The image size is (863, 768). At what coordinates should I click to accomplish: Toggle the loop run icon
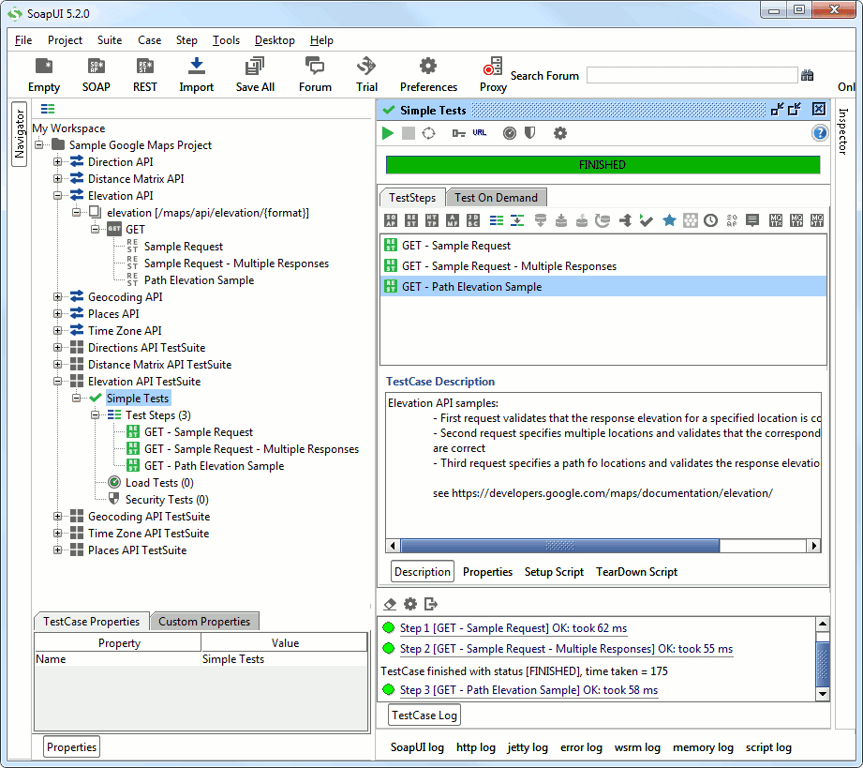click(429, 133)
